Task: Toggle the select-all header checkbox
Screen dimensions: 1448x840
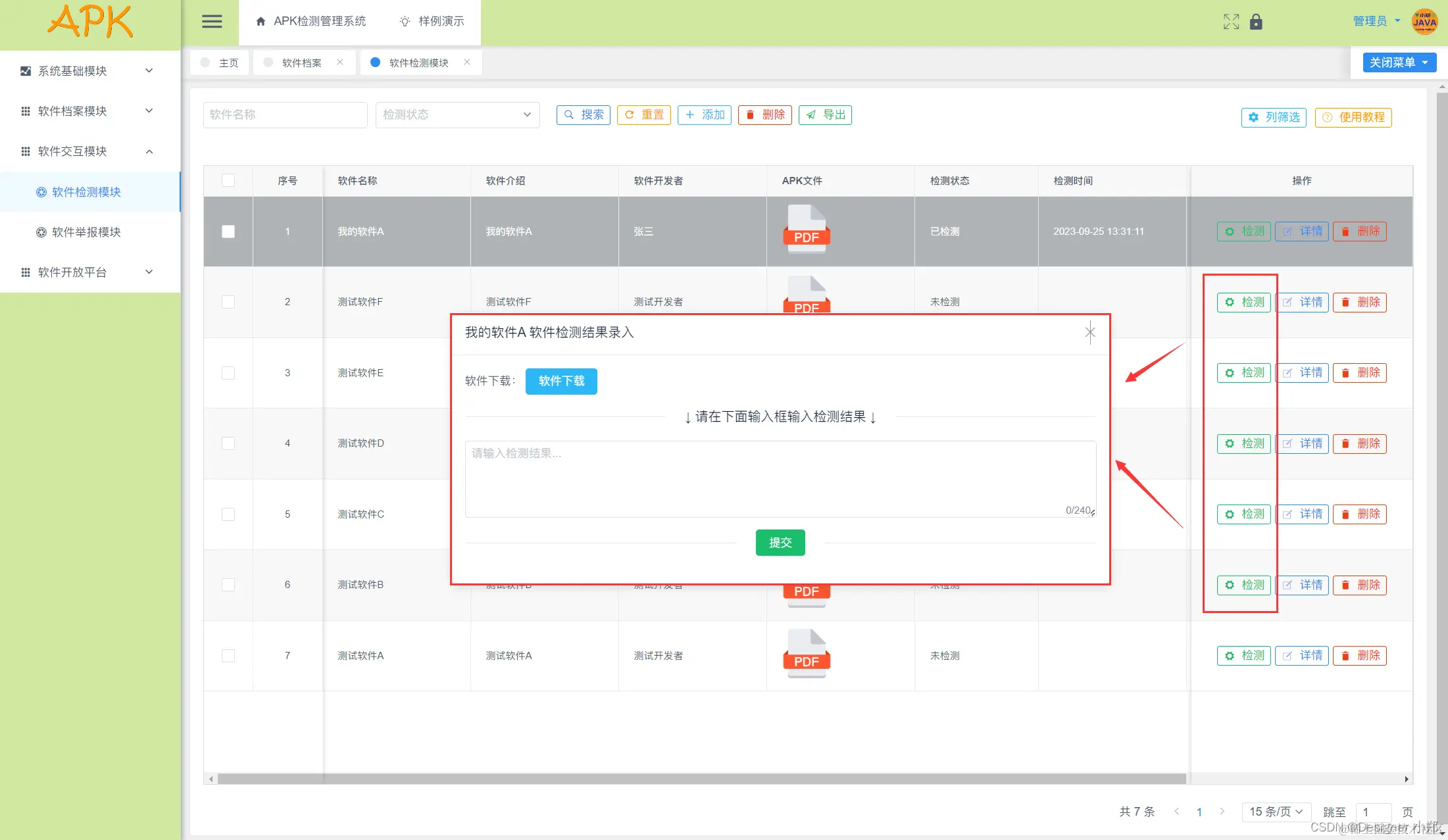Action: coord(228,180)
